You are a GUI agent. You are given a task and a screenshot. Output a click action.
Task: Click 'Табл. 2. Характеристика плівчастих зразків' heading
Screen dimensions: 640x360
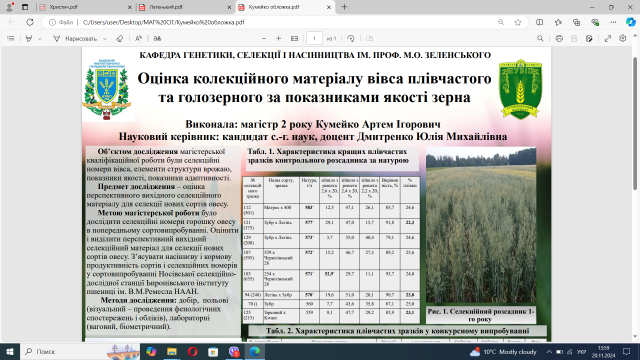pyautogui.click(x=397, y=331)
